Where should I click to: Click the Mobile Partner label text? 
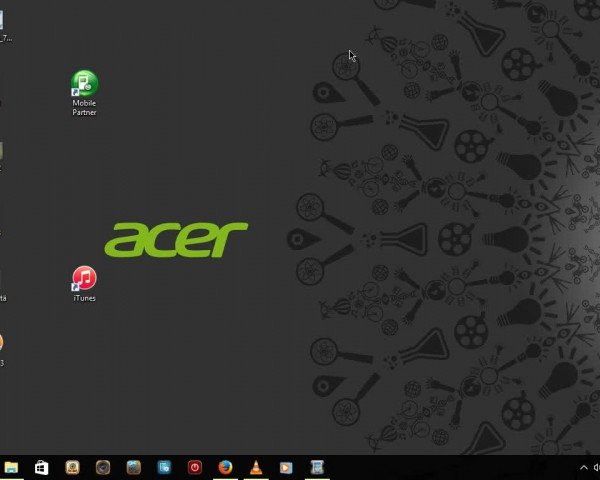tap(84, 108)
